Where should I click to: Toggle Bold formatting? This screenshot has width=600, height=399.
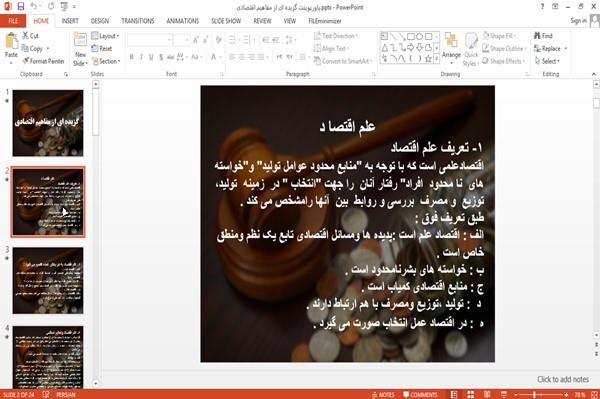(132, 57)
